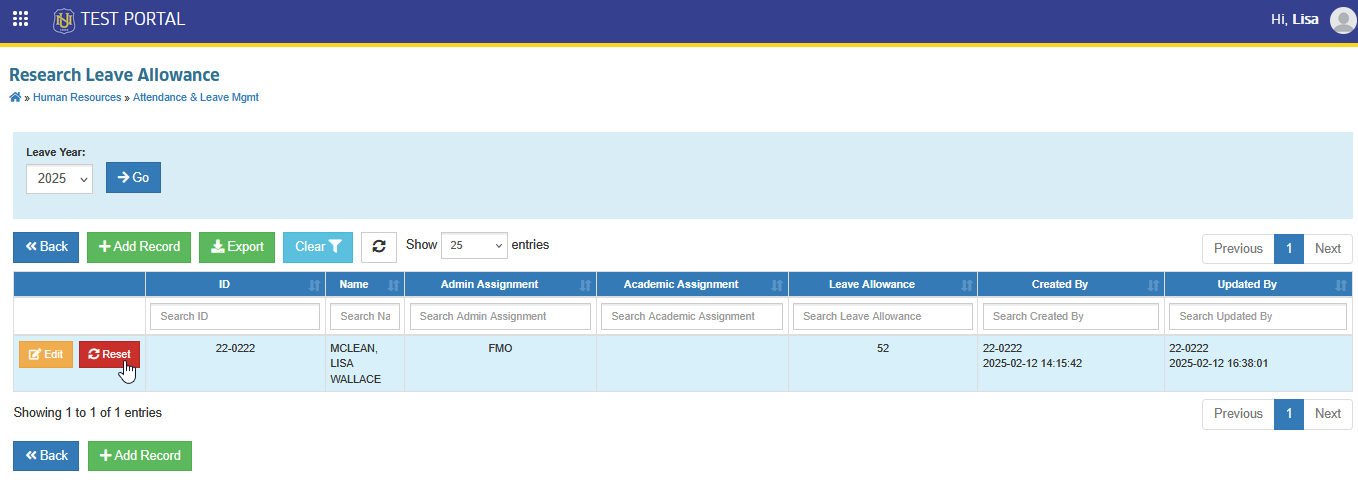Clear filters with the funnel button
Screen dimensions: 1358x504
[318, 247]
